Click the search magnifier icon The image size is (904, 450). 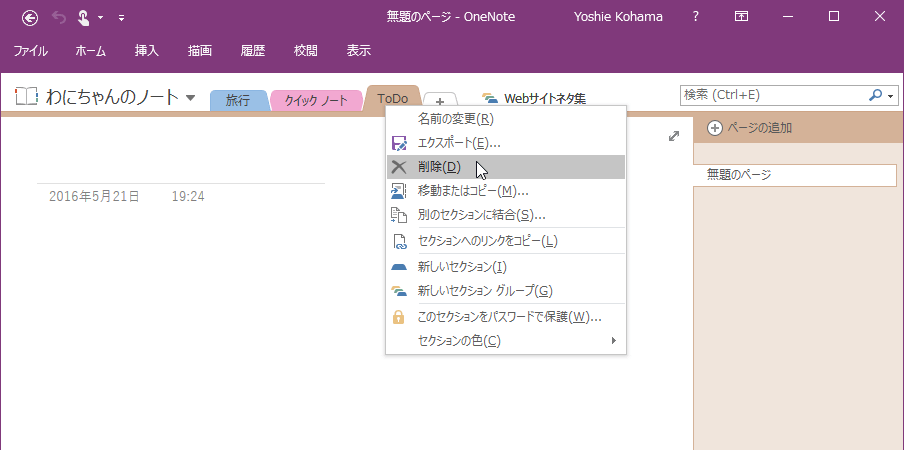click(x=876, y=95)
